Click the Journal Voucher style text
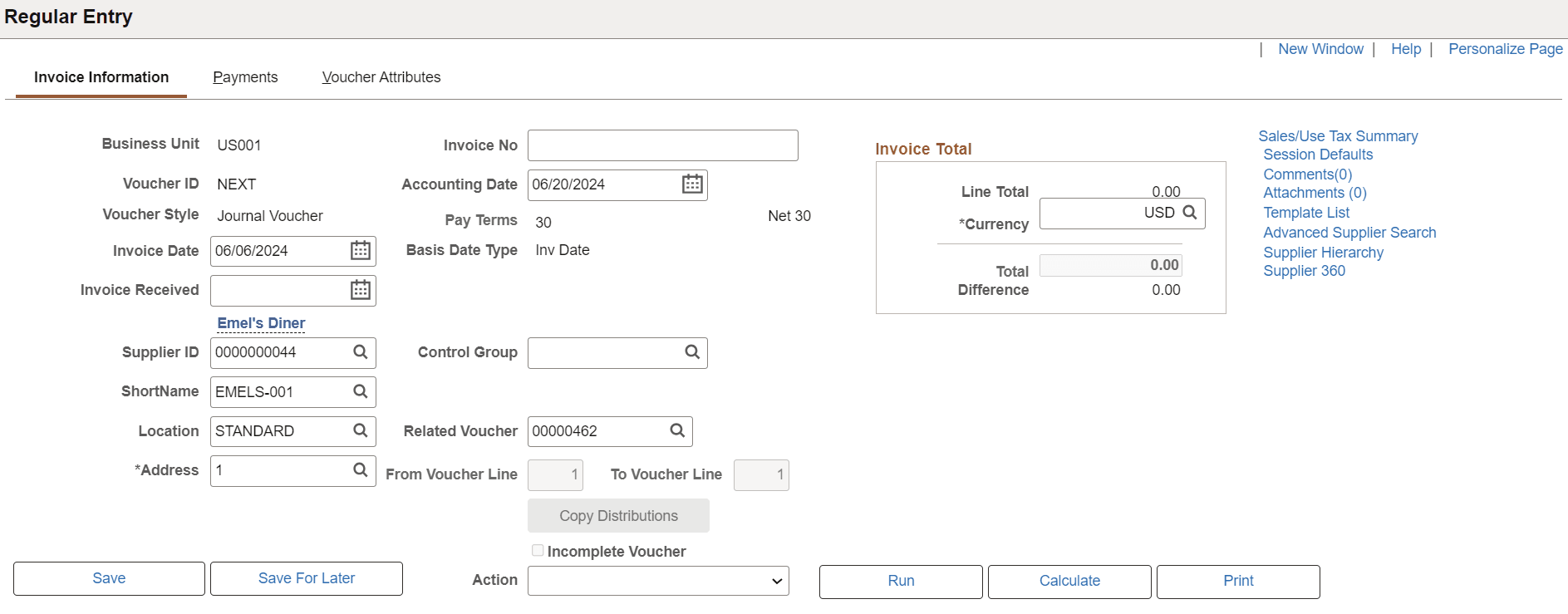This screenshot has height=614, width=1568. (270, 216)
